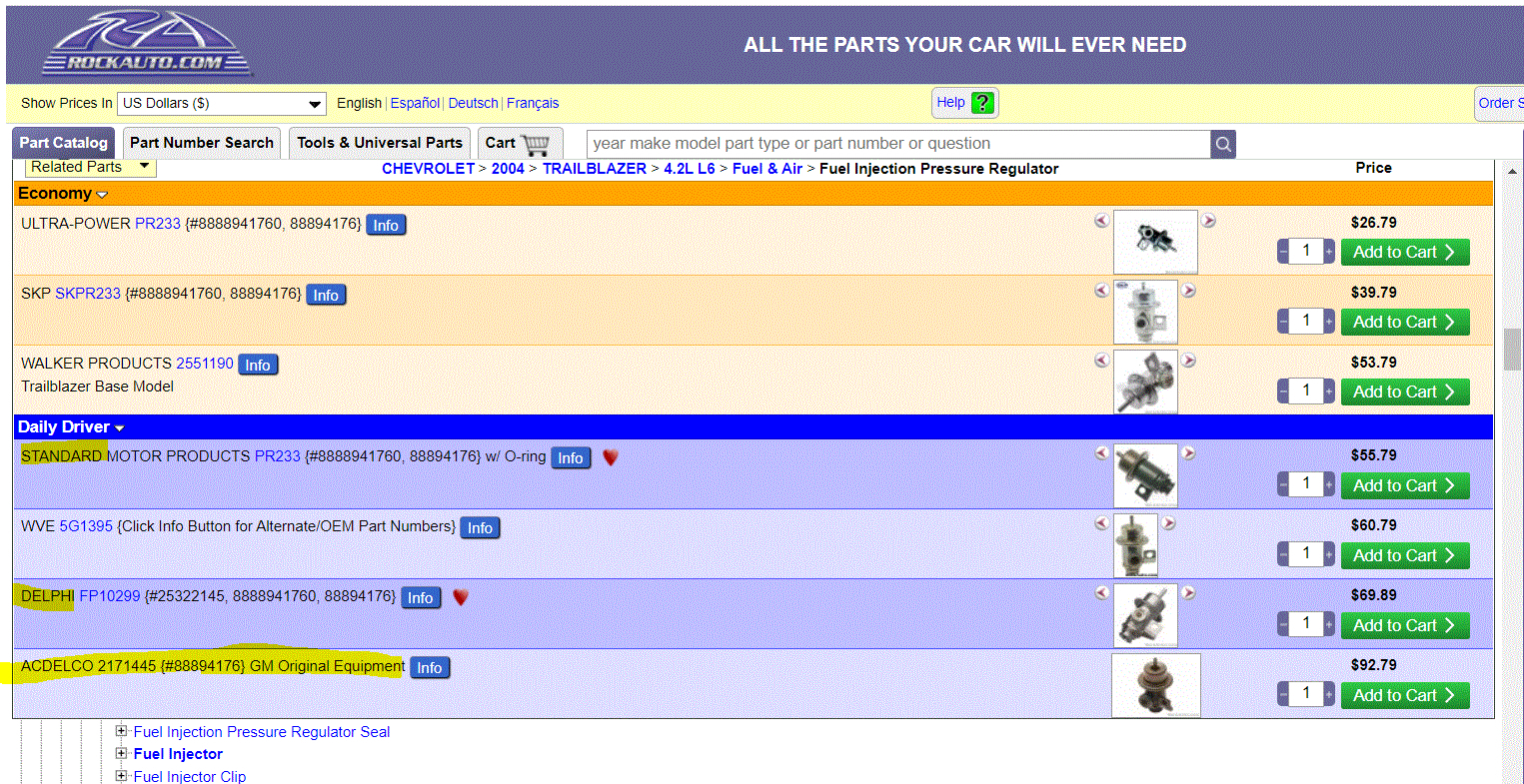Click the 4.2L L6 breadcrumb link

pos(690,169)
